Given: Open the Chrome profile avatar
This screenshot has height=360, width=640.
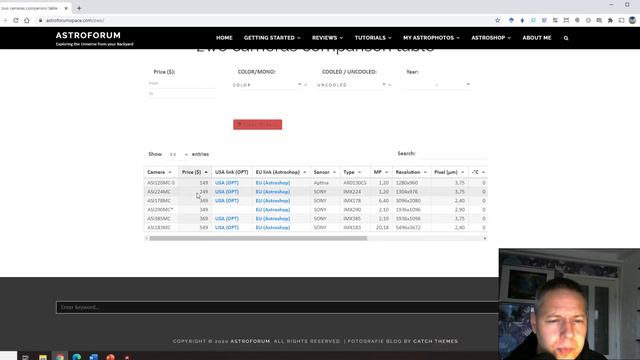Looking at the screenshot, I should (x=632, y=20).
